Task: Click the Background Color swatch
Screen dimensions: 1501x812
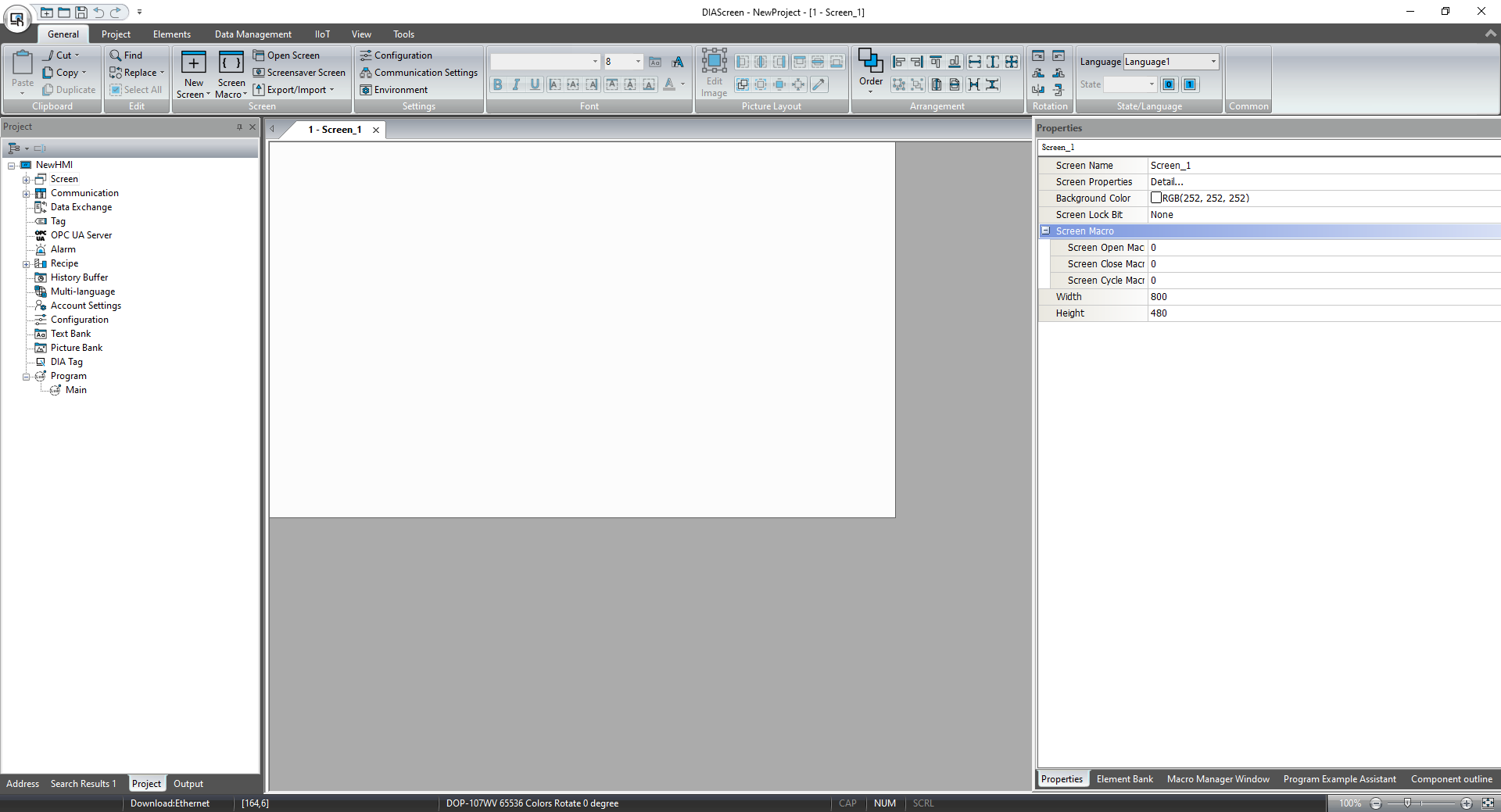Action: click(1156, 199)
